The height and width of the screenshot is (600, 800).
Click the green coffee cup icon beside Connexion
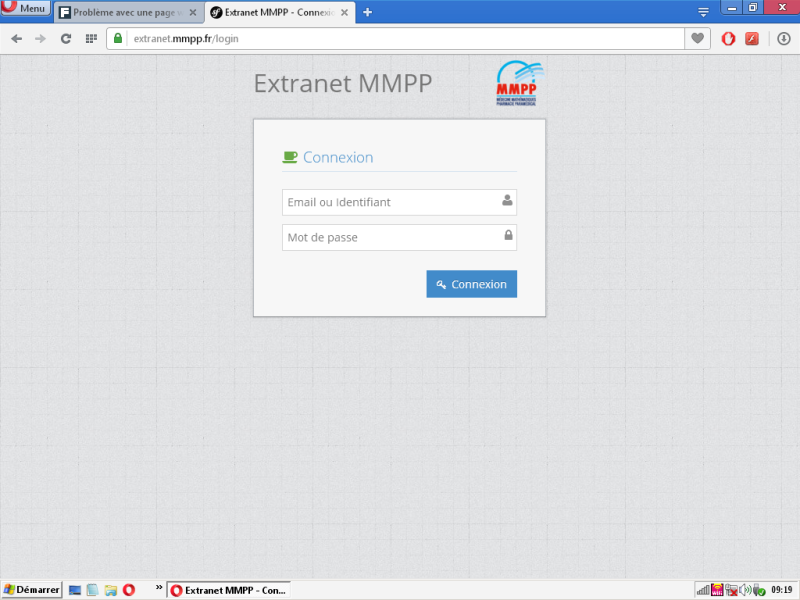(290, 157)
